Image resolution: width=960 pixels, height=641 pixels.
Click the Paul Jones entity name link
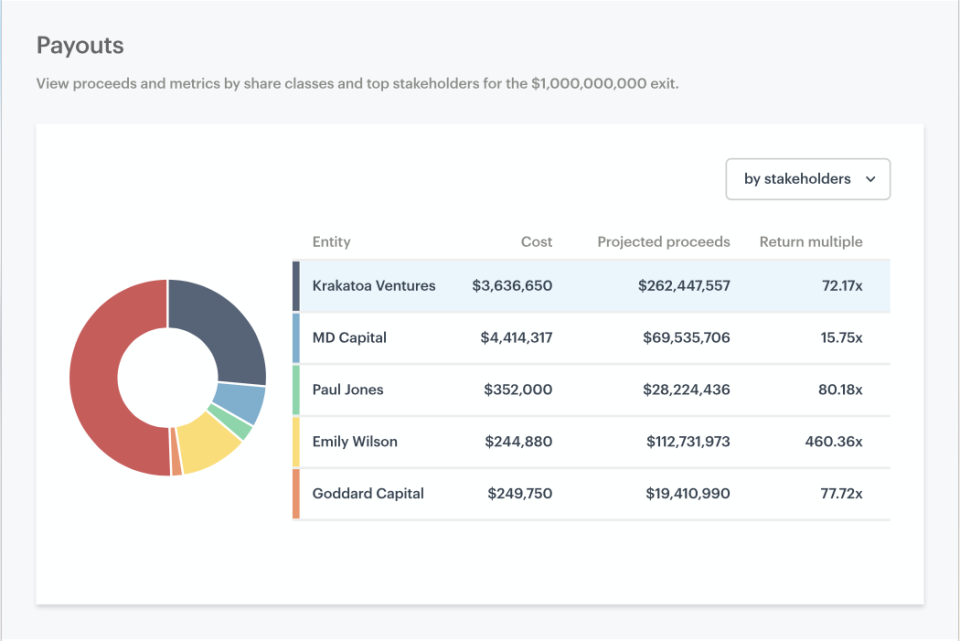point(349,389)
